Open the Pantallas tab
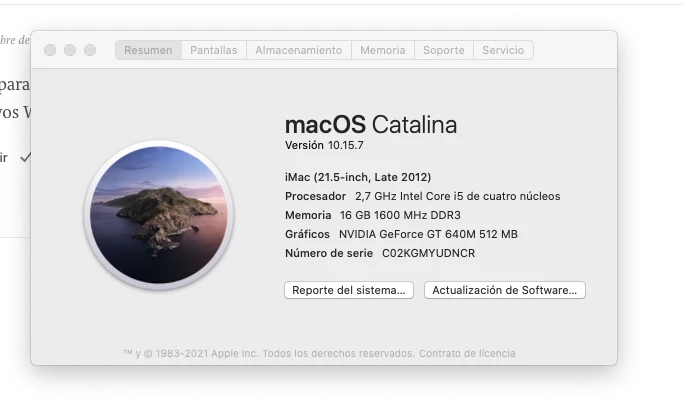 214,50
